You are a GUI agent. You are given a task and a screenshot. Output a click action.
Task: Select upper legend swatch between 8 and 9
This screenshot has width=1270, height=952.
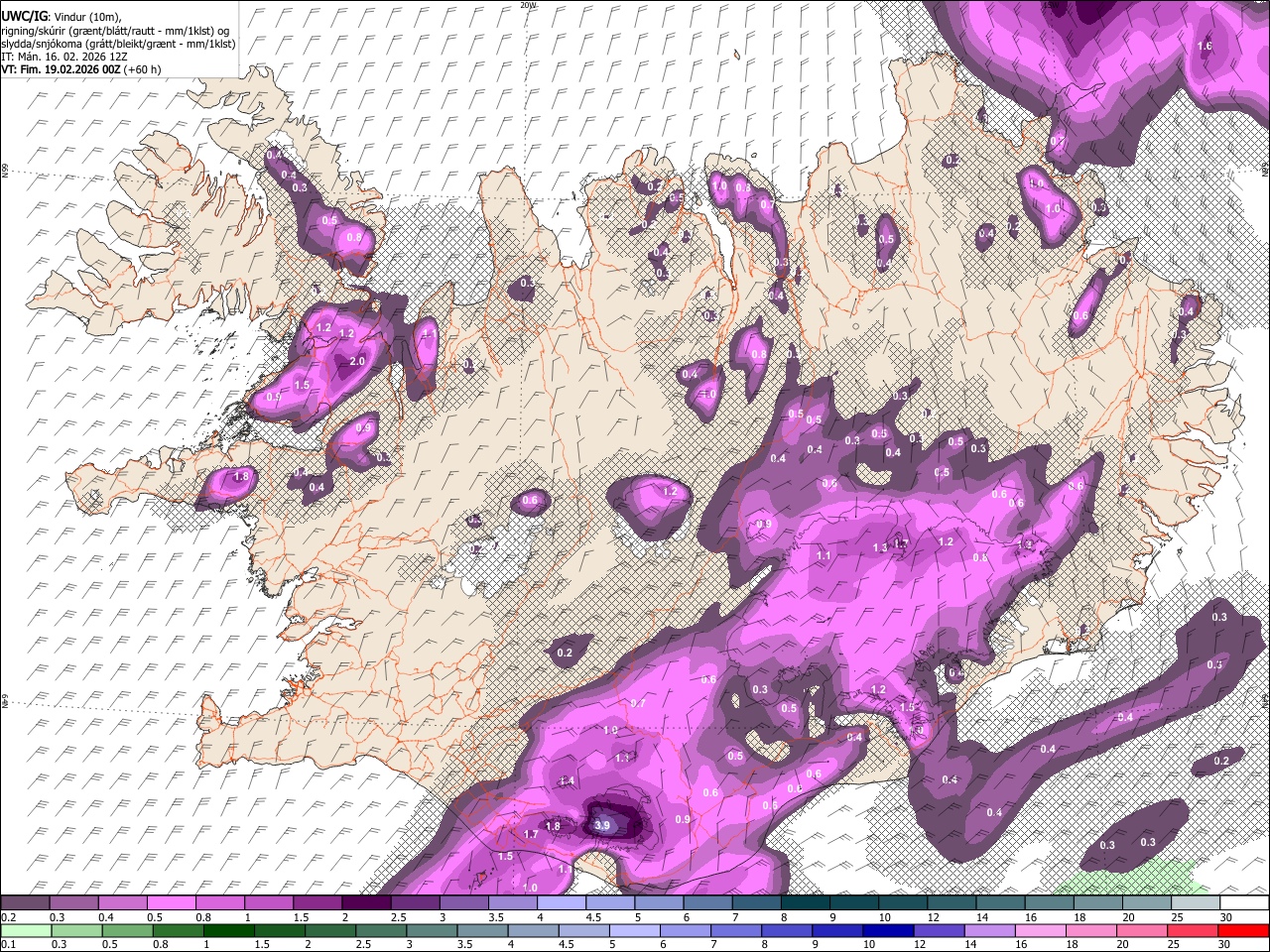pyautogui.click(x=806, y=903)
